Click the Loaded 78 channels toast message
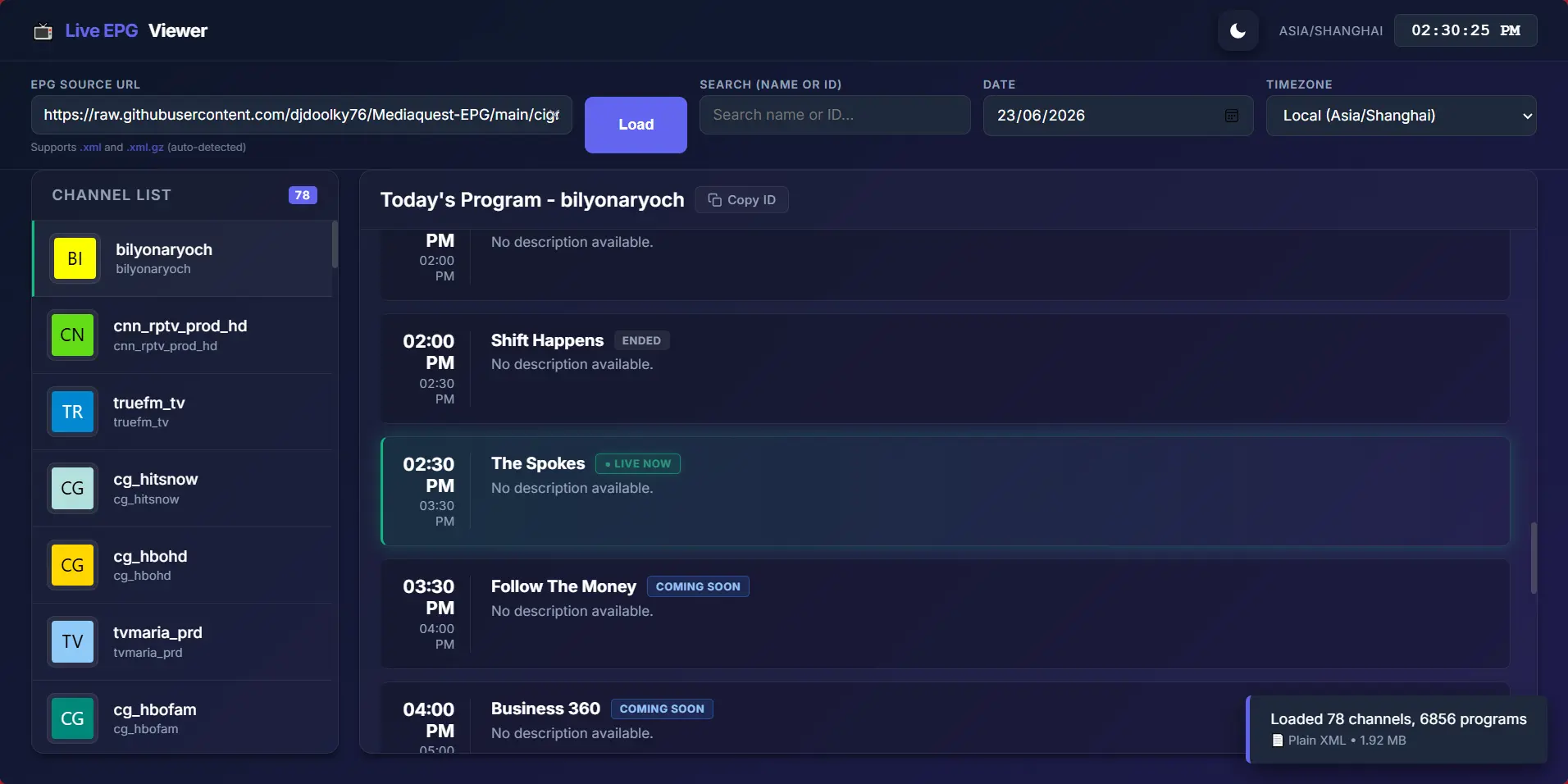1568x784 pixels. point(1398,719)
